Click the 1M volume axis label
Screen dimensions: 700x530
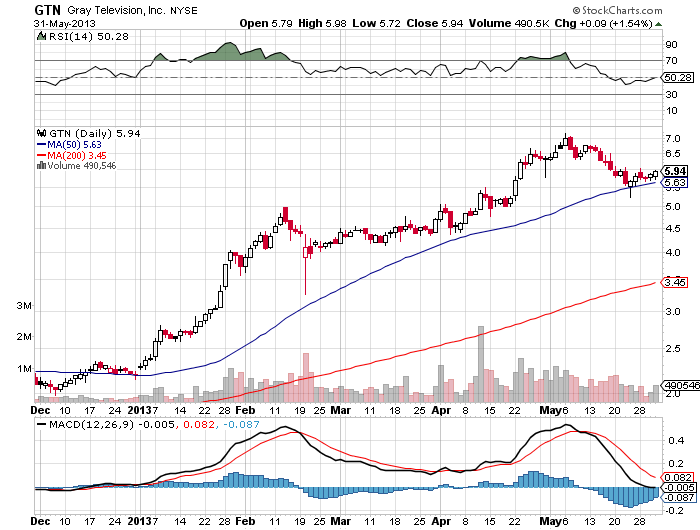coord(24,369)
